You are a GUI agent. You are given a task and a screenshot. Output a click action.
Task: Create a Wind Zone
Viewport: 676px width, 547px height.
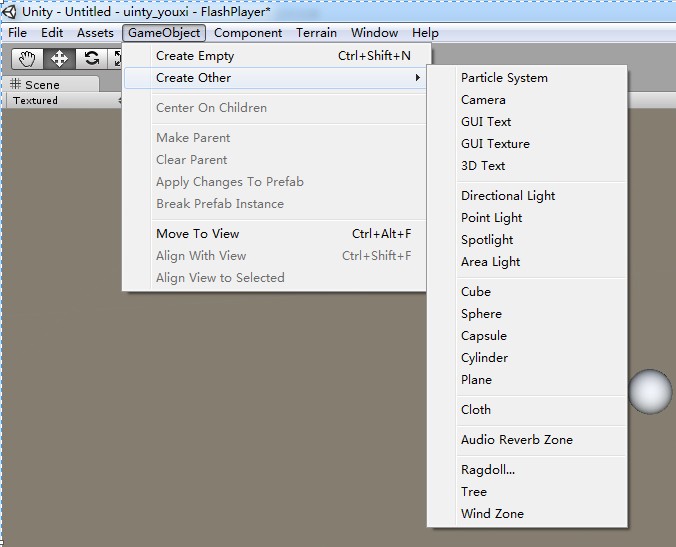(527, 514)
